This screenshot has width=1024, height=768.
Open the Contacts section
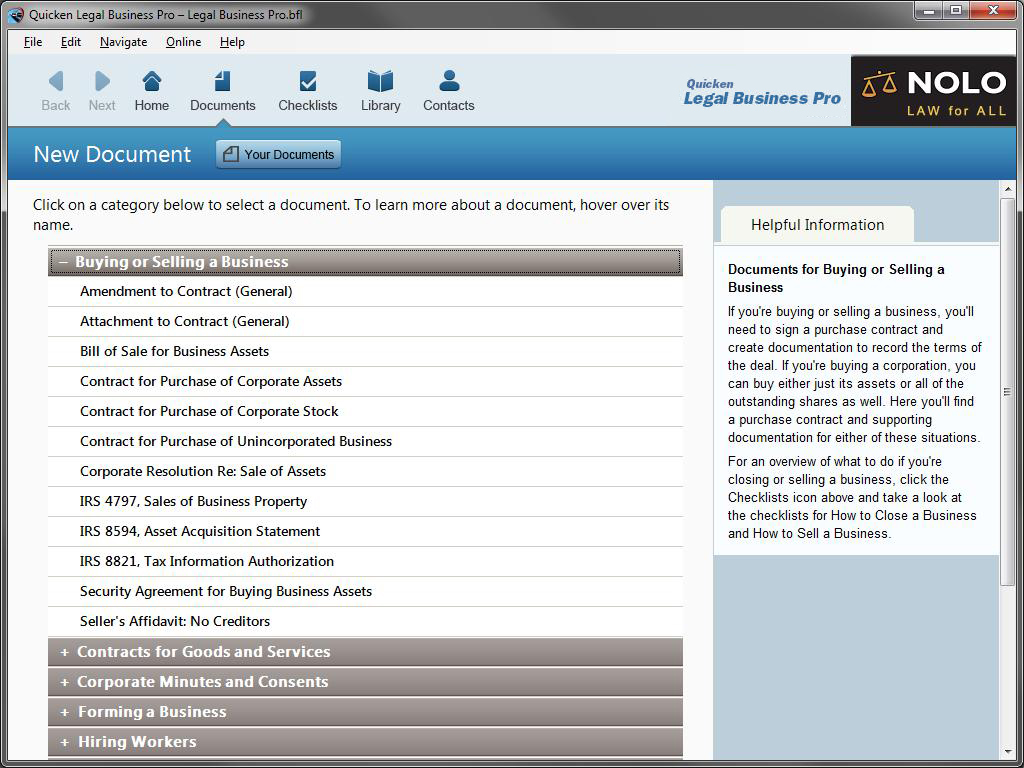(x=448, y=90)
